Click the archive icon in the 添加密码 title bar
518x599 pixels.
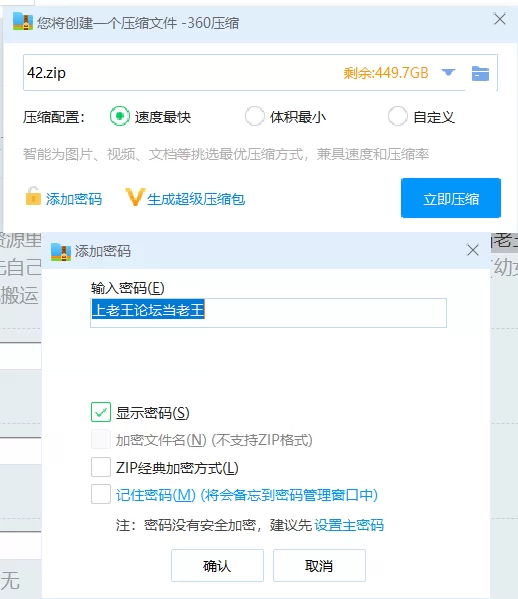coord(61,252)
